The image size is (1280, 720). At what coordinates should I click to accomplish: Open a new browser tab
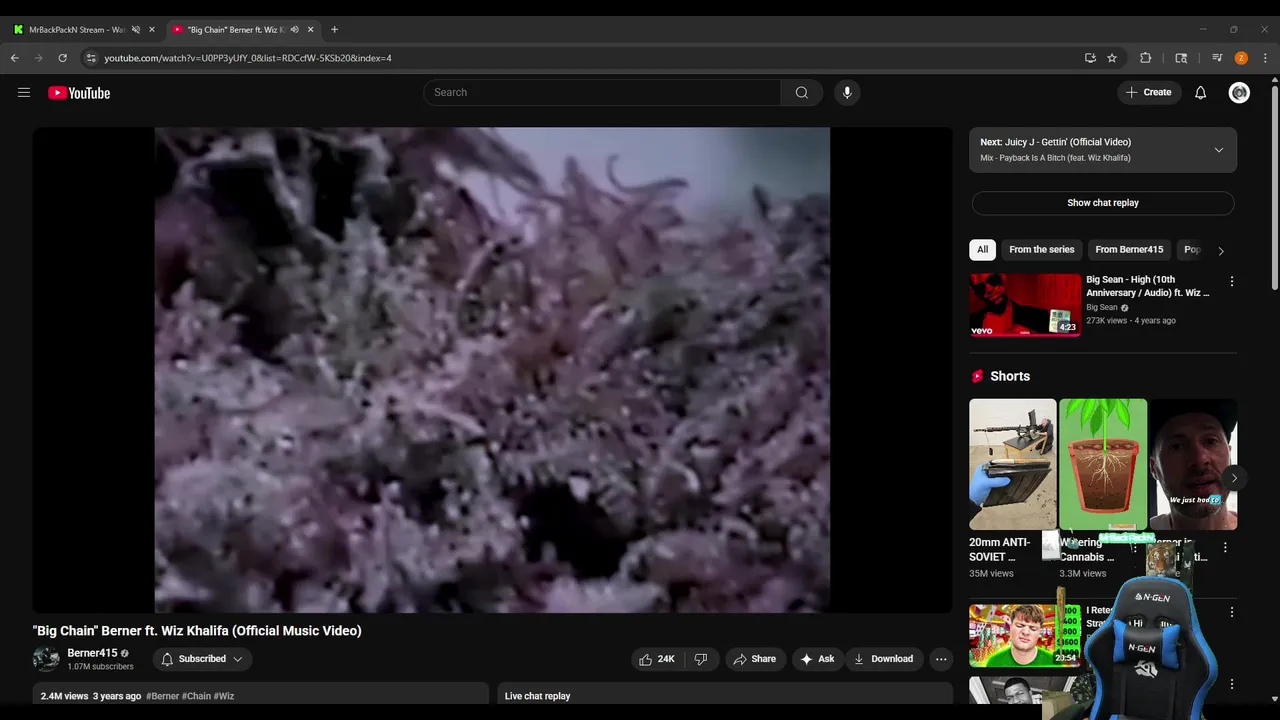tap(334, 30)
